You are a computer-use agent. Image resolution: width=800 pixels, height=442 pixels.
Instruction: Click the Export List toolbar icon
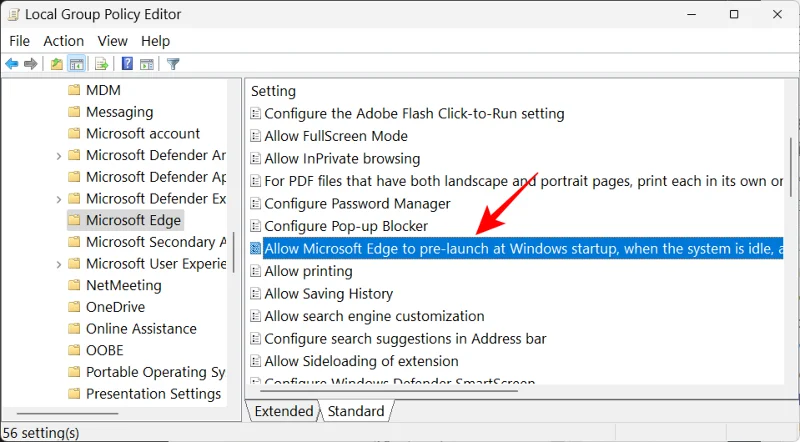tap(102, 64)
